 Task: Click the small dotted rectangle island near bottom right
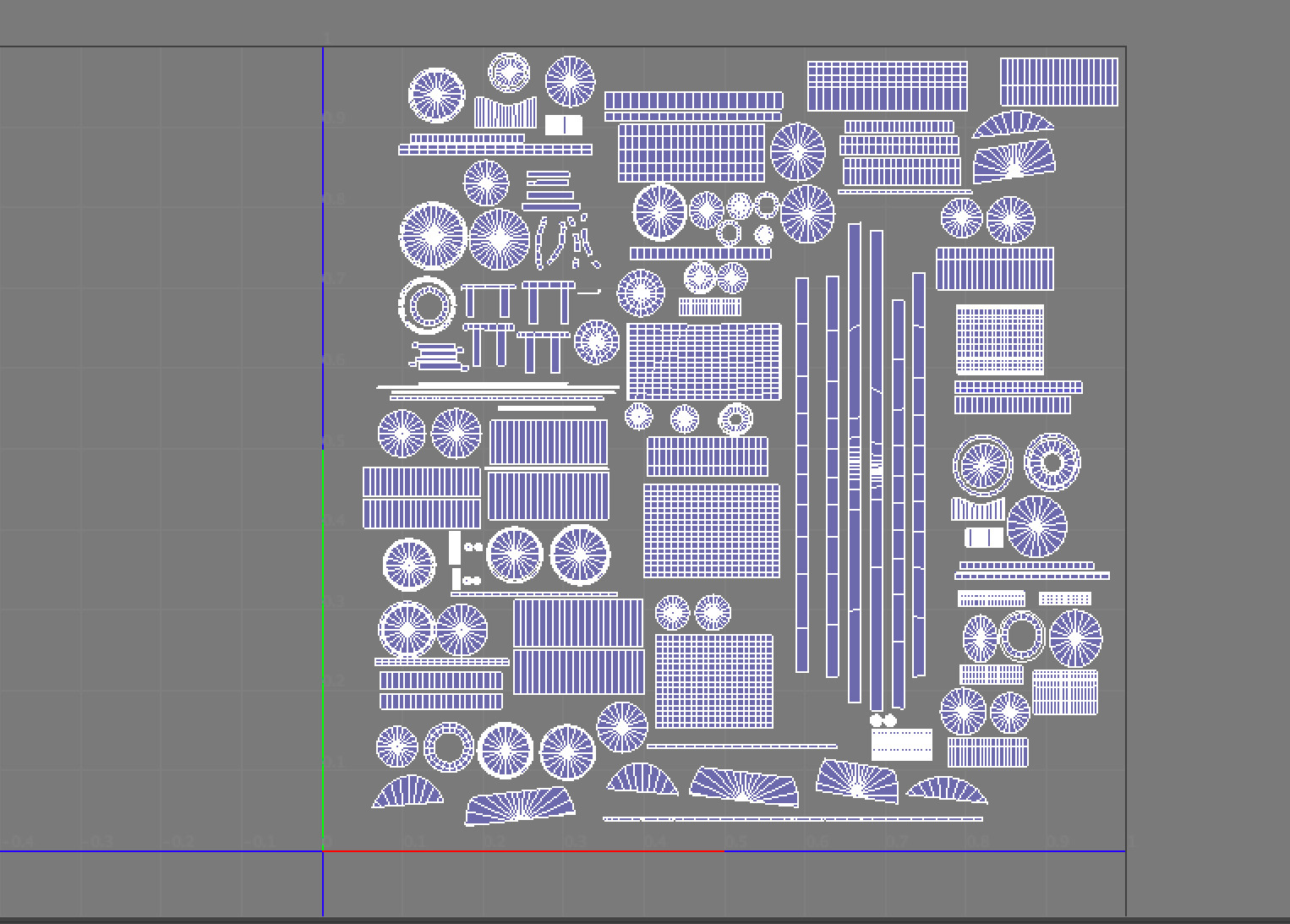tap(900, 744)
